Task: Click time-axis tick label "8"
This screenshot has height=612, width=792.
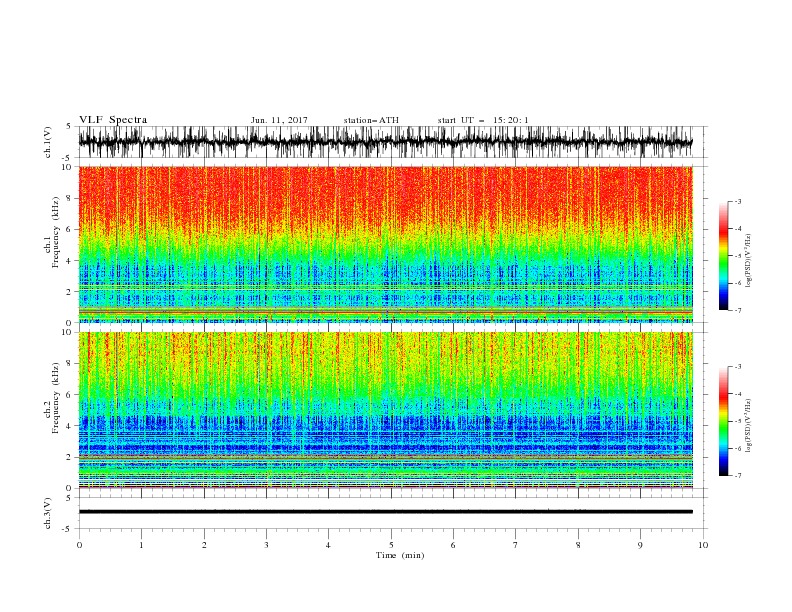Action: [x=578, y=545]
